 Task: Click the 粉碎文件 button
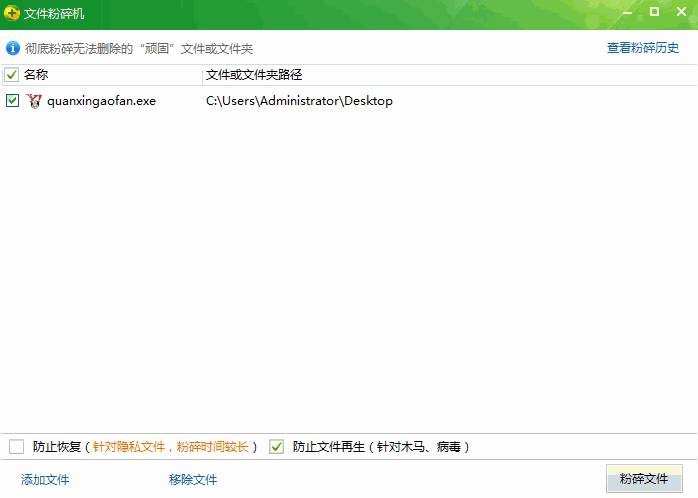pos(644,478)
